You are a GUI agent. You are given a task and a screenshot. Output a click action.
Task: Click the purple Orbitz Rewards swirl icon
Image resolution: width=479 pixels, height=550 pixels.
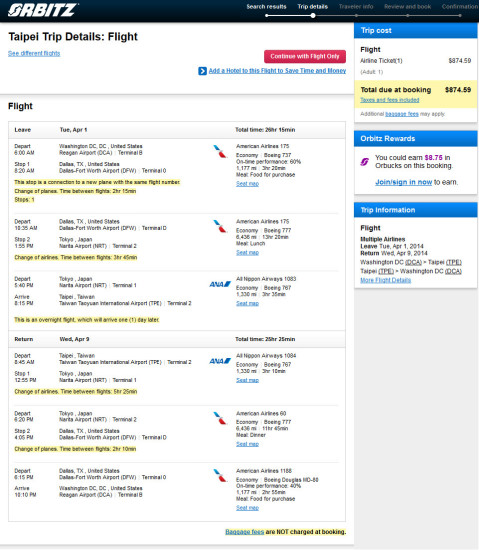coord(365,162)
